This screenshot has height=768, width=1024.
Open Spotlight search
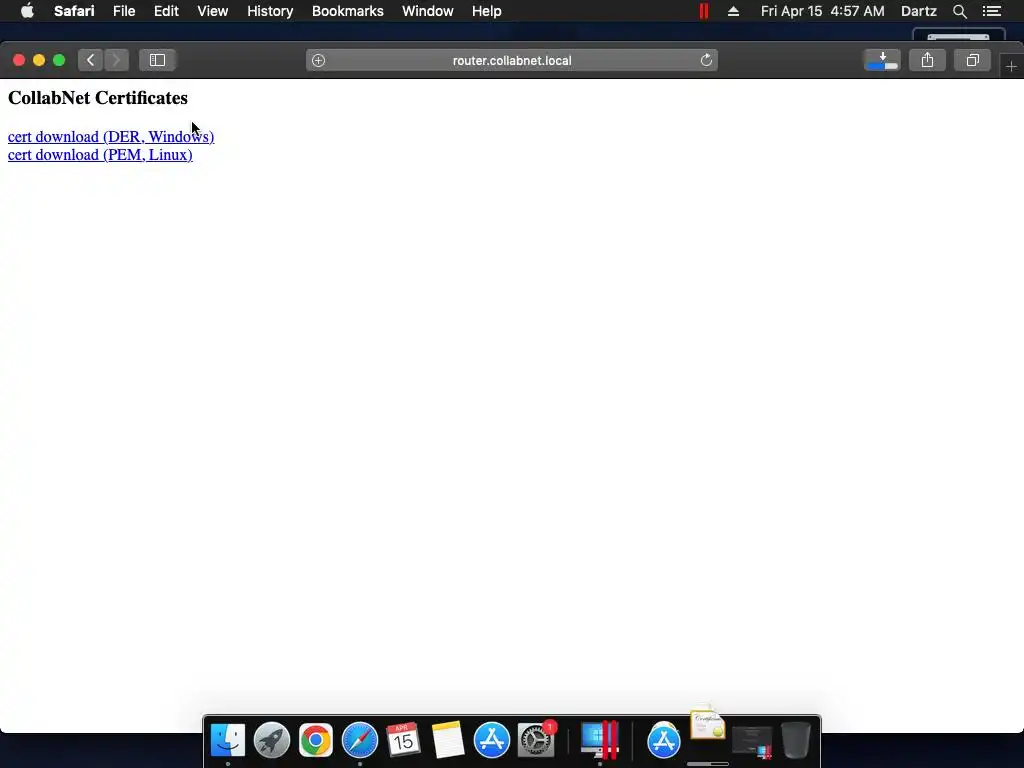[959, 11]
